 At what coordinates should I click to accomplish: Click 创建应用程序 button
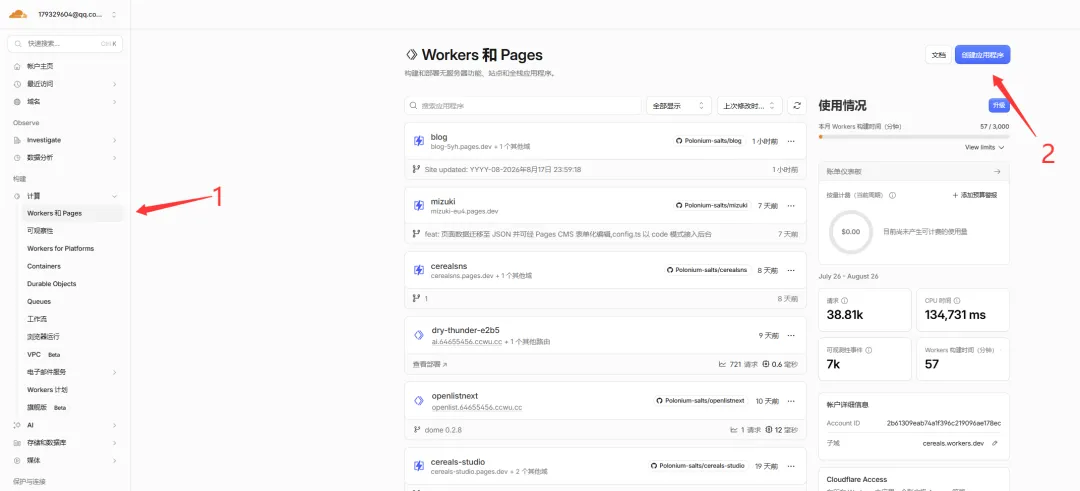click(983, 55)
